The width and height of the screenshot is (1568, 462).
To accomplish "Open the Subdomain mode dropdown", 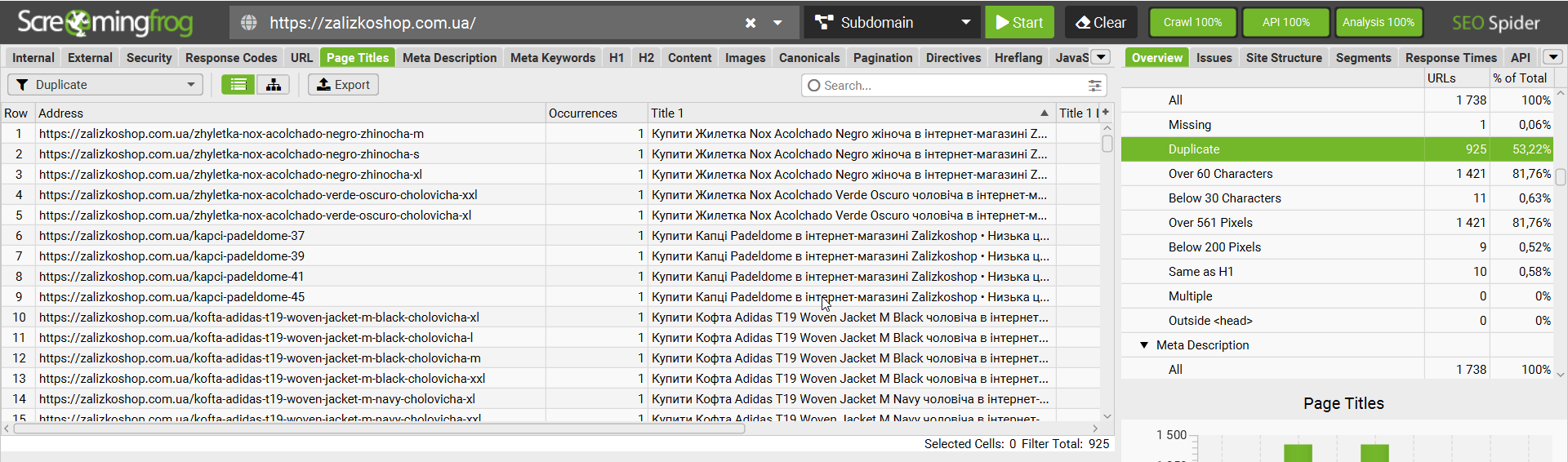I will [891, 23].
